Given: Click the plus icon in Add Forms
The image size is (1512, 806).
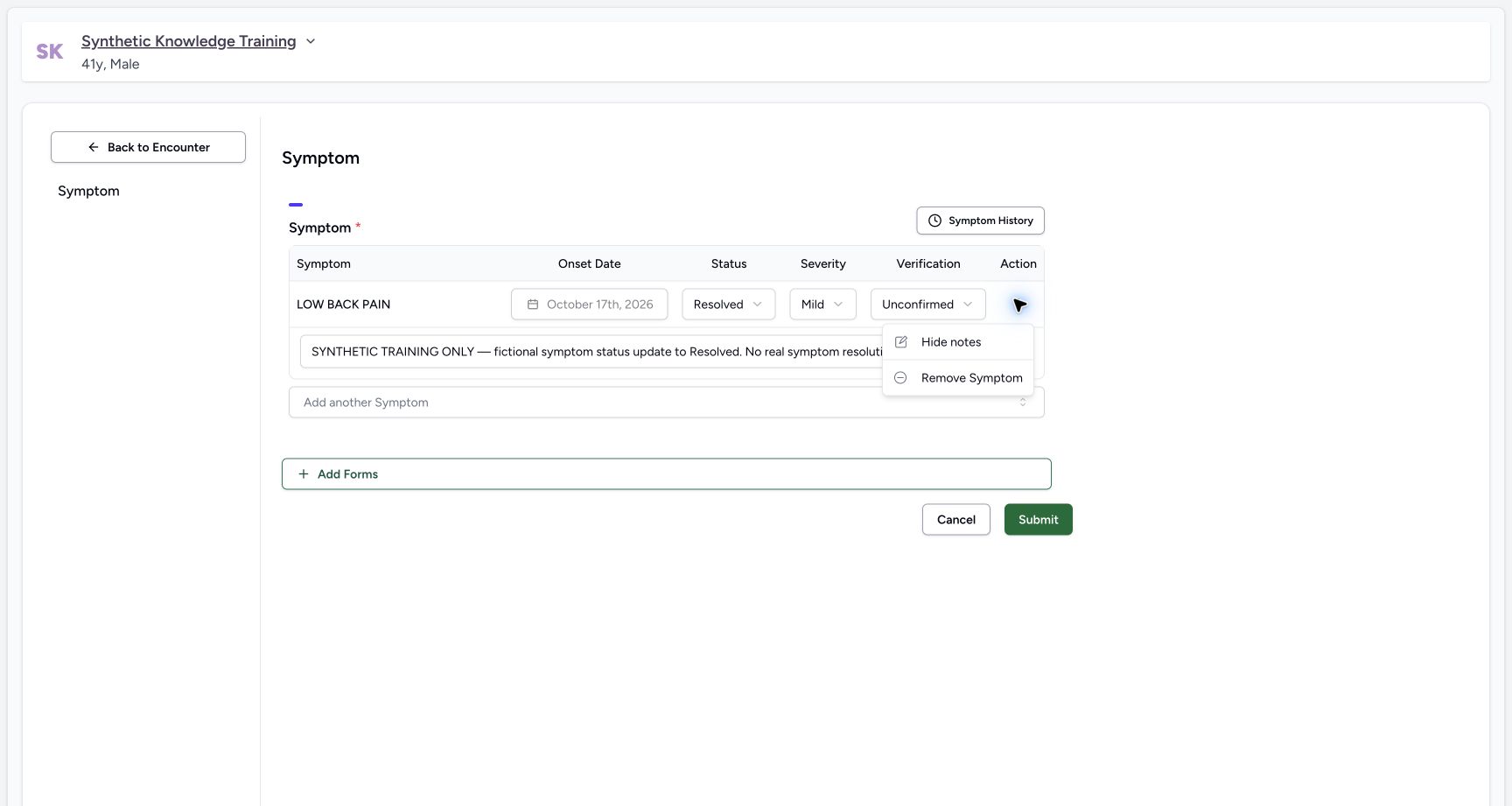Looking at the screenshot, I should point(304,474).
